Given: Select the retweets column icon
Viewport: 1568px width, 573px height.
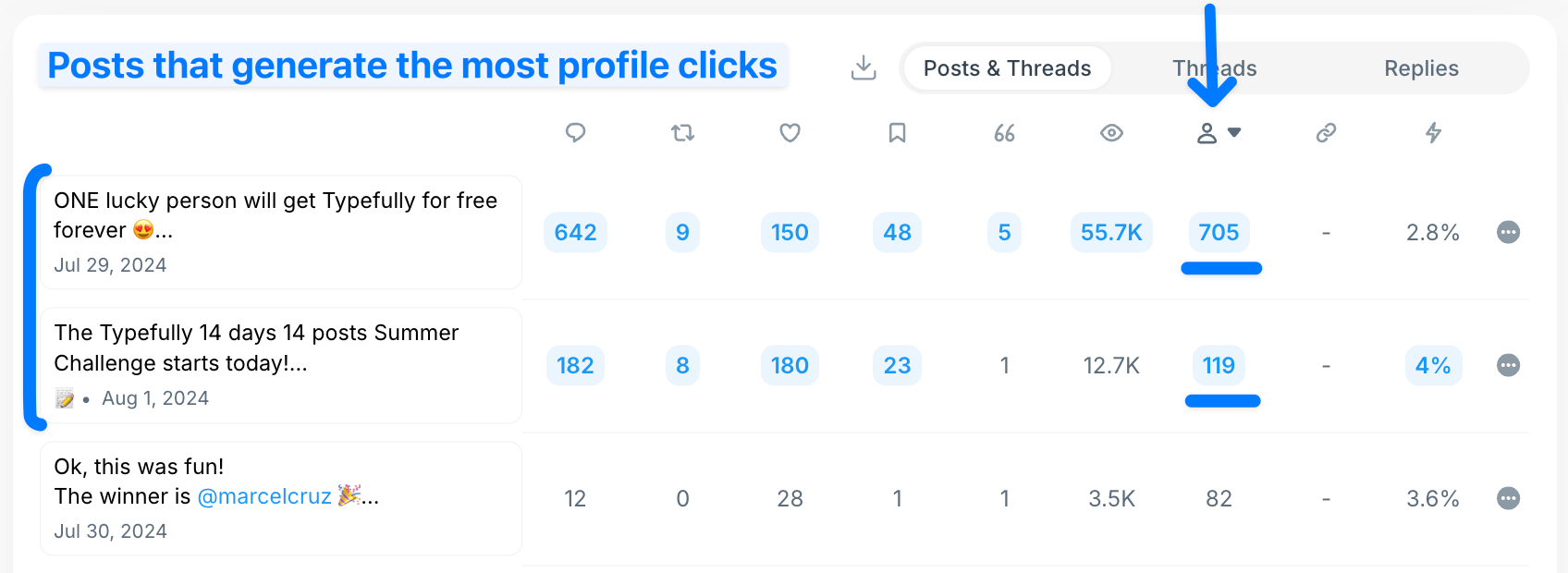Looking at the screenshot, I should point(682,133).
